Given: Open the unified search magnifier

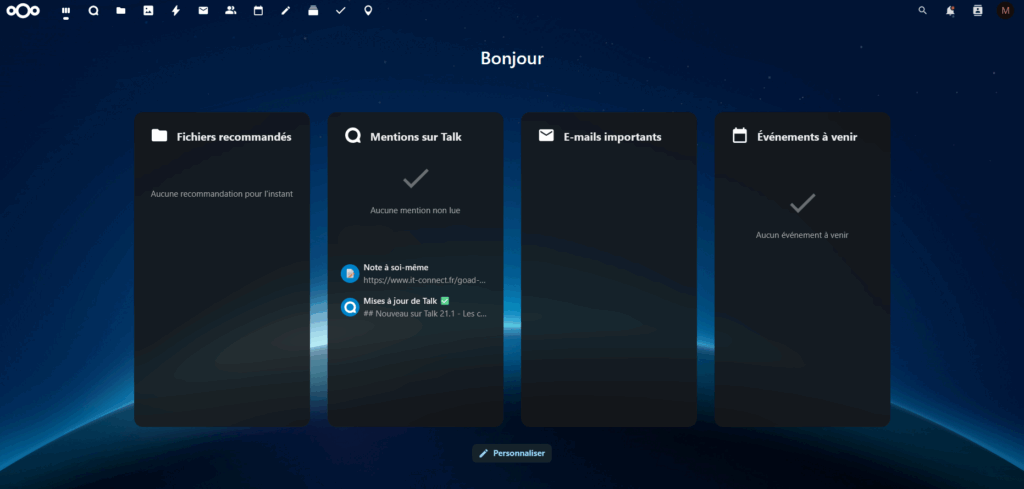Looking at the screenshot, I should click(x=923, y=11).
